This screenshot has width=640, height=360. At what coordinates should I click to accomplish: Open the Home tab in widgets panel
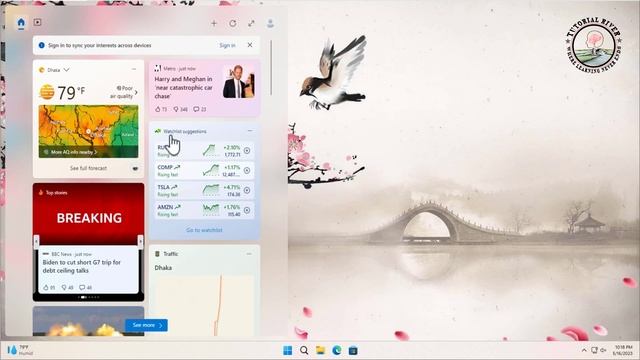21,23
